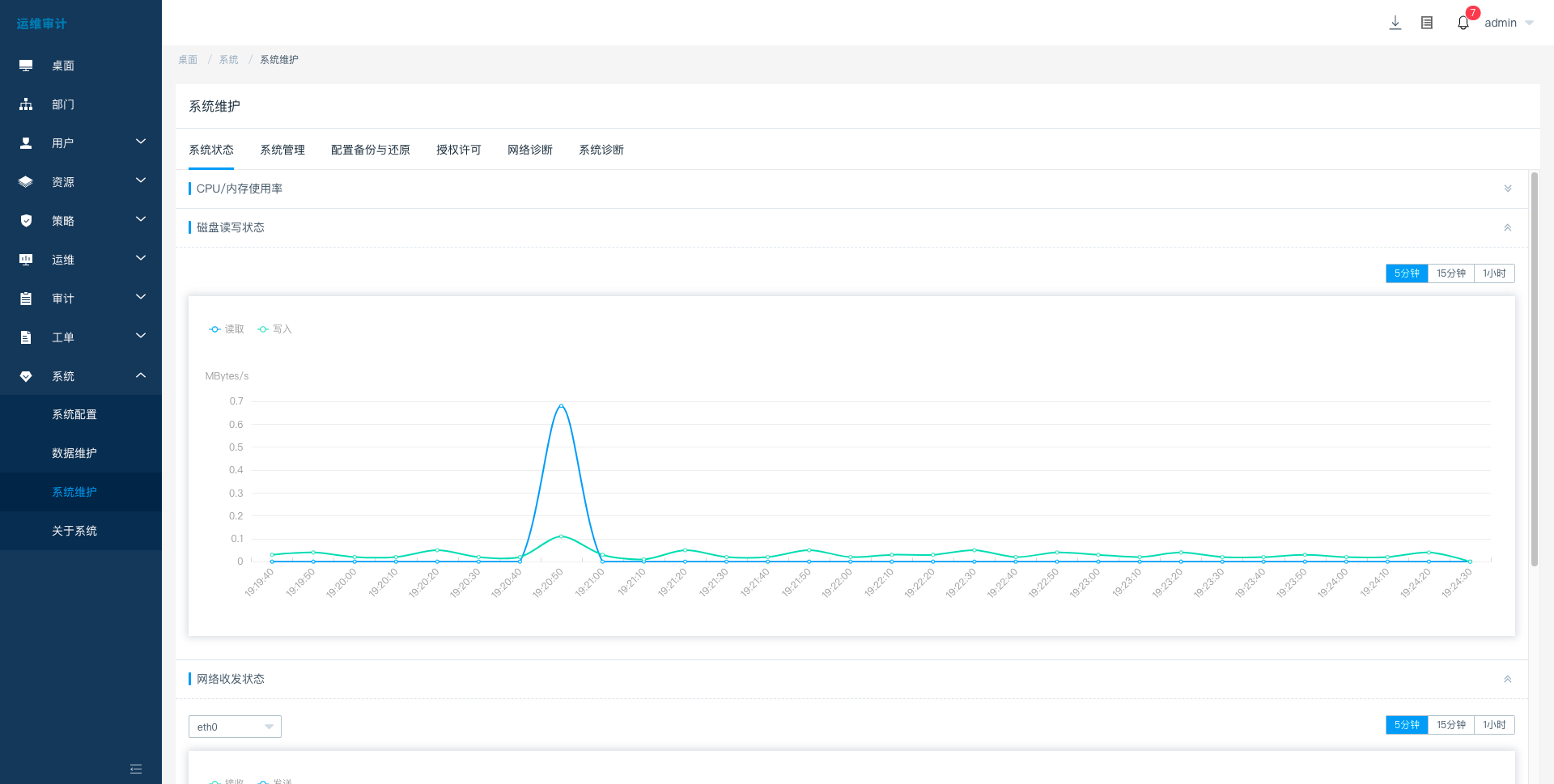Open 系统配置 submenu item
Viewport: 1554px width, 784px height.
click(x=81, y=414)
